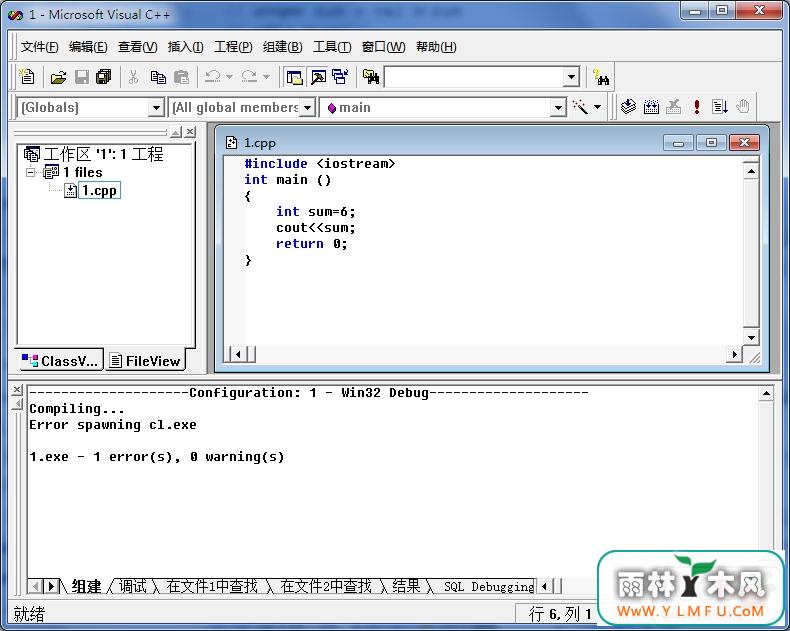This screenshot has width=790, height=631.
Task: Switch to the FileView tab
Action: pyautogui.click(x=145, y=360)
